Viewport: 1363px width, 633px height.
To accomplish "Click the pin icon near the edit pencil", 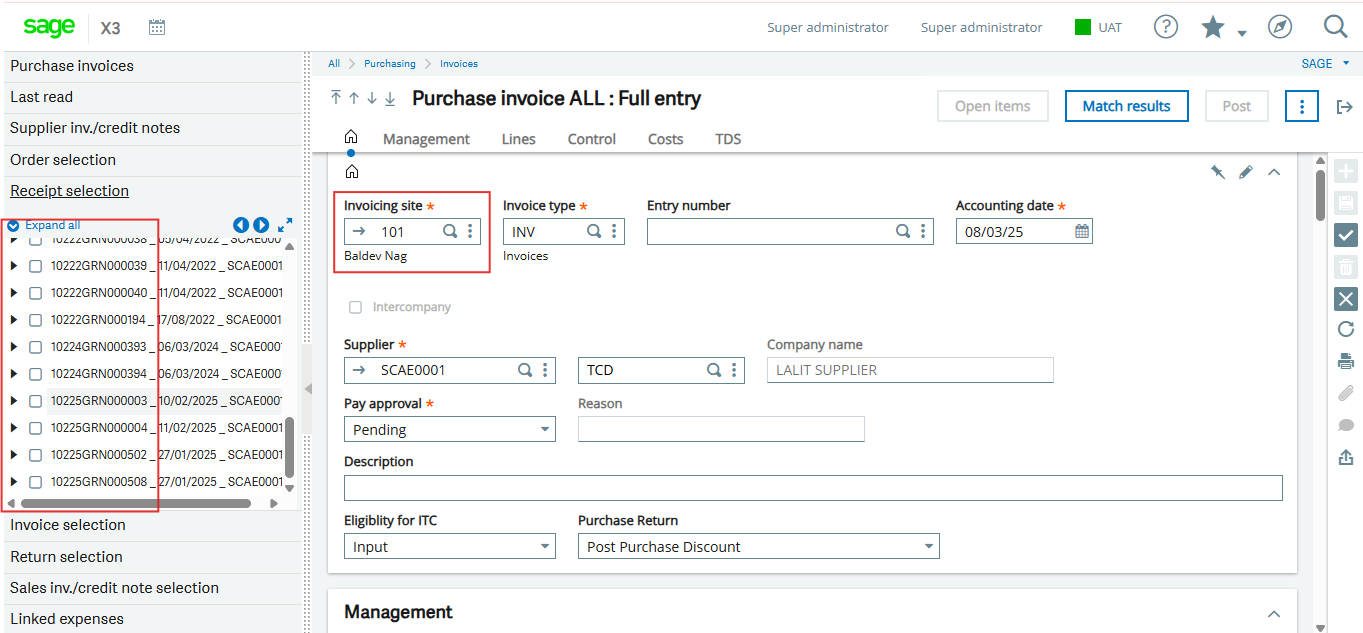I will click(x=1218, y=171).
